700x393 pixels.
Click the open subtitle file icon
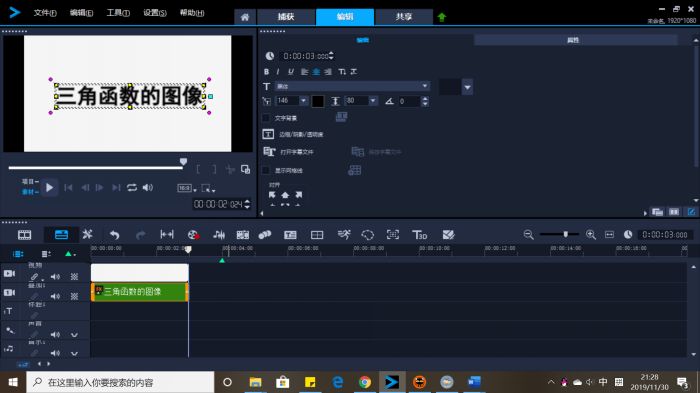[269, 152]
